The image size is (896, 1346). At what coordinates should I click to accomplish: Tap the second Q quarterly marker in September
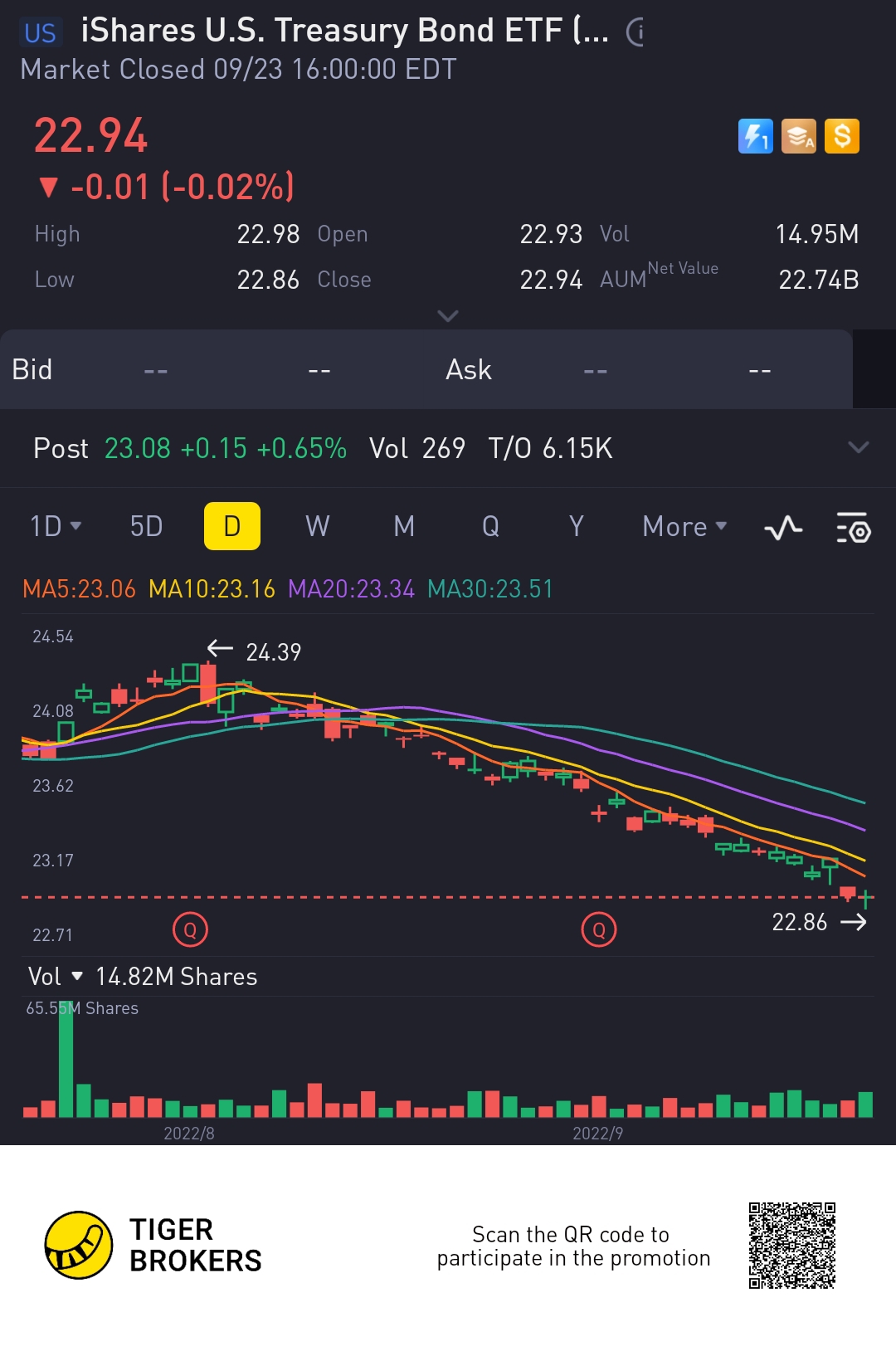(599, 930)
